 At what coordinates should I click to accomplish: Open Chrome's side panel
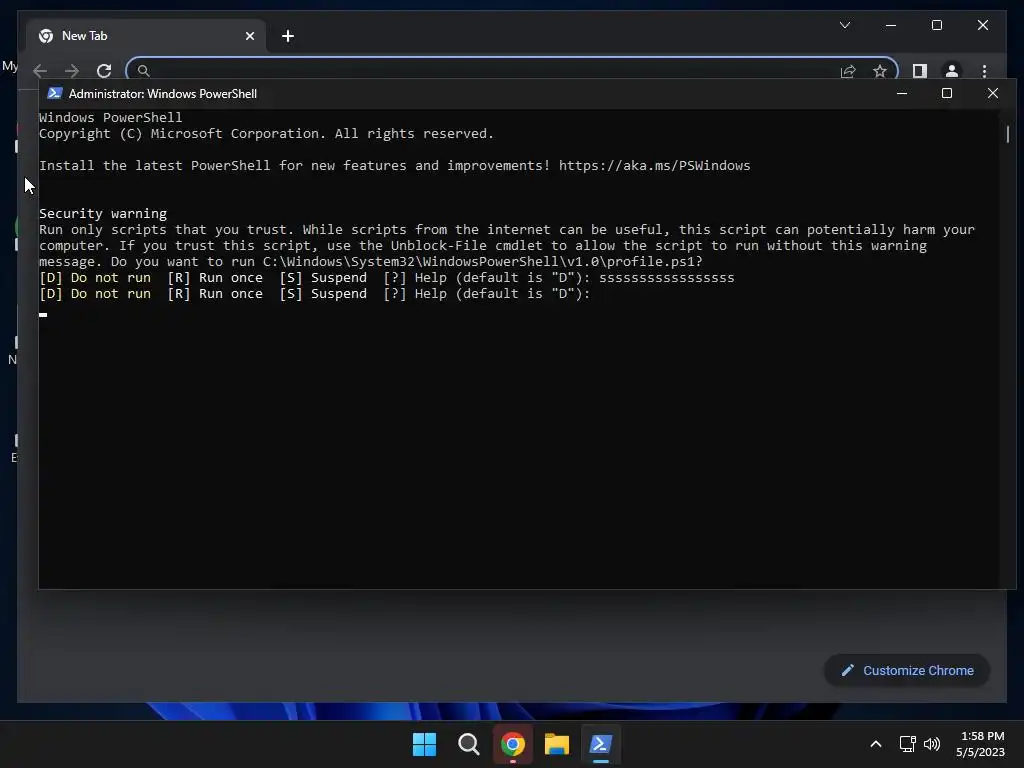(x=920, y=71)
